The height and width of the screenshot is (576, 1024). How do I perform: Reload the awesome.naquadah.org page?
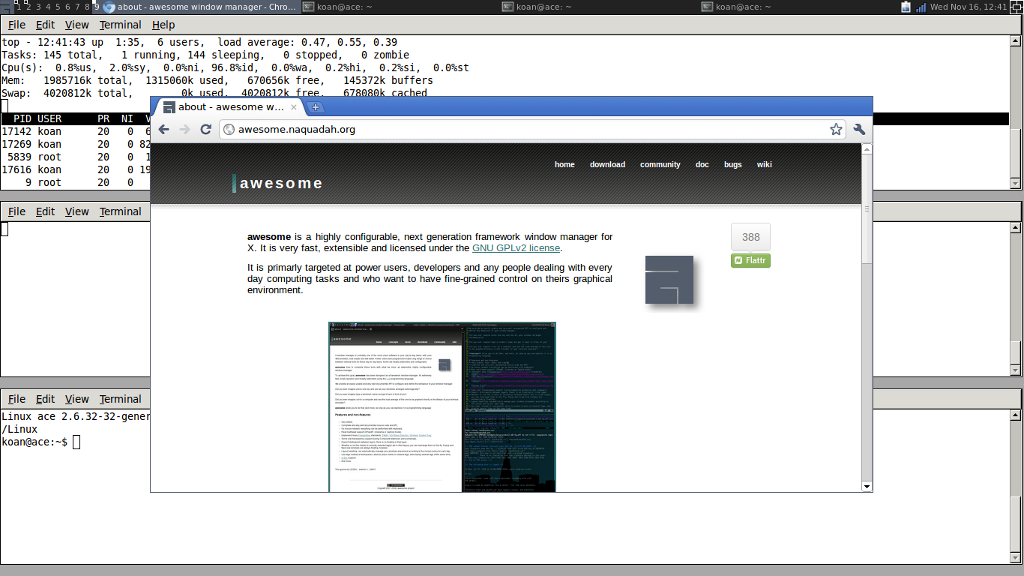pyautogui.click(x=205, y=129)
